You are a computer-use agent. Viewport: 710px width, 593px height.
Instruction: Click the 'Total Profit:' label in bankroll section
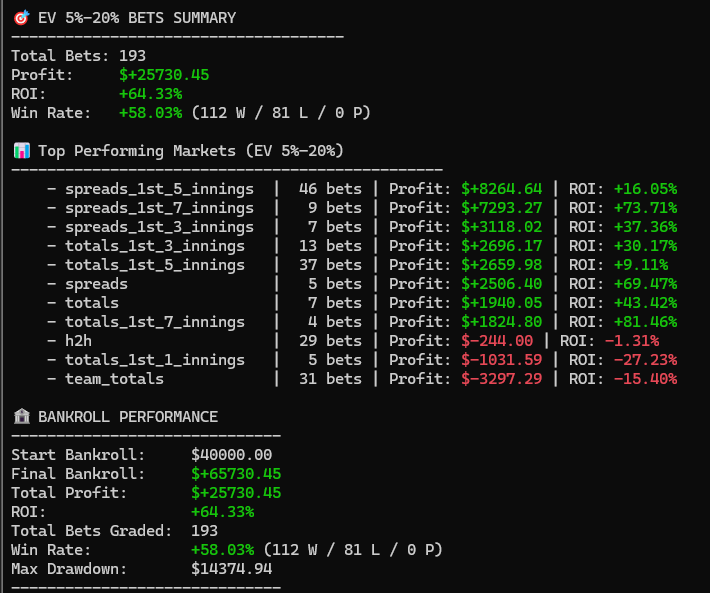tap(69, 493)
